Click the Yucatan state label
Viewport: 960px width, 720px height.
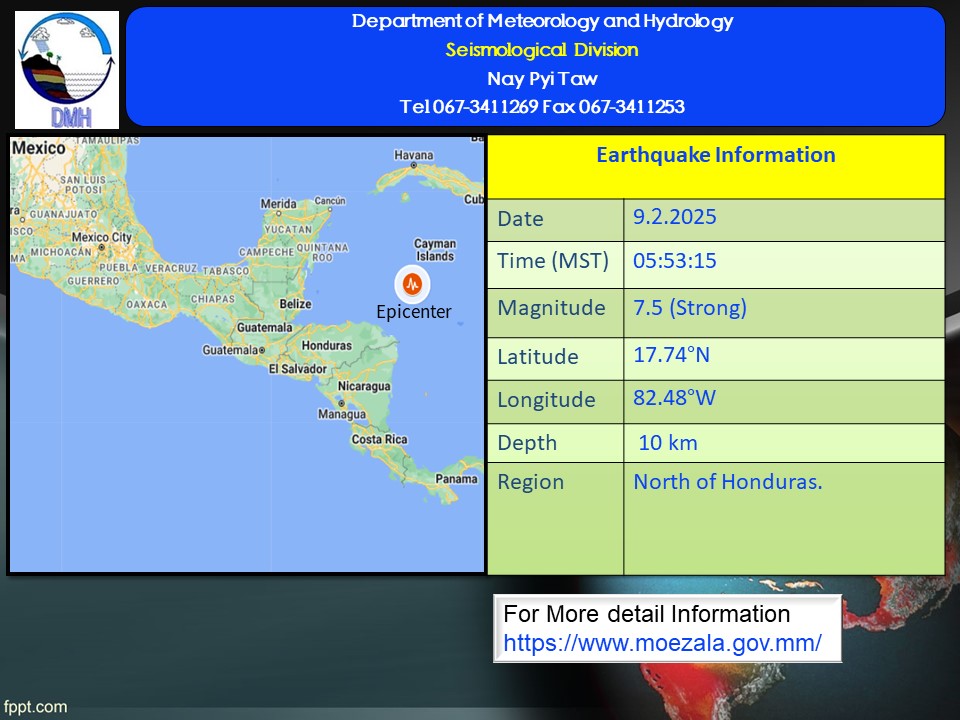pyautogui.click(x=287, y=230)
